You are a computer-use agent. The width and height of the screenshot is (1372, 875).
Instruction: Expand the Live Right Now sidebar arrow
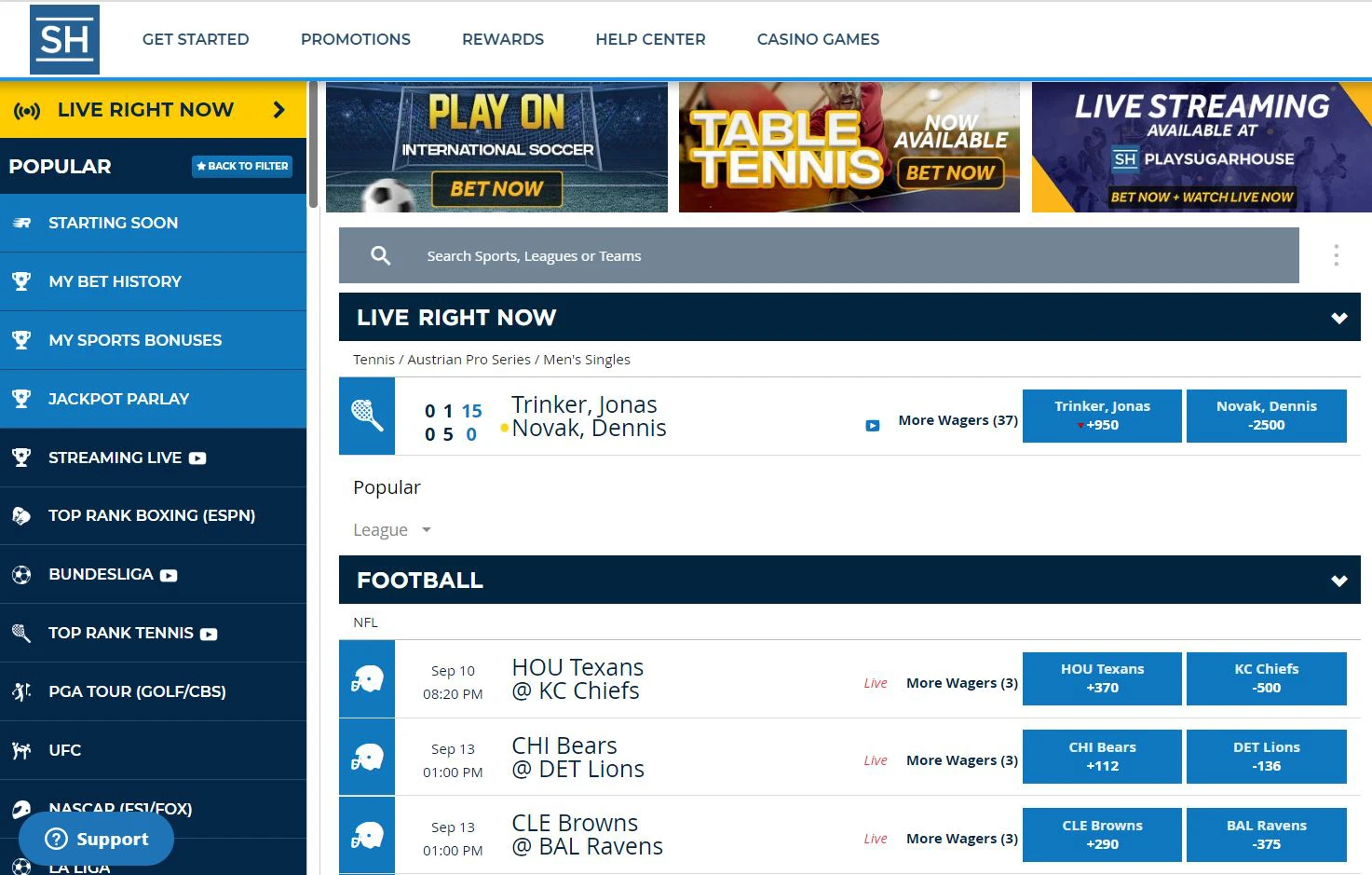tap(278, 110)
